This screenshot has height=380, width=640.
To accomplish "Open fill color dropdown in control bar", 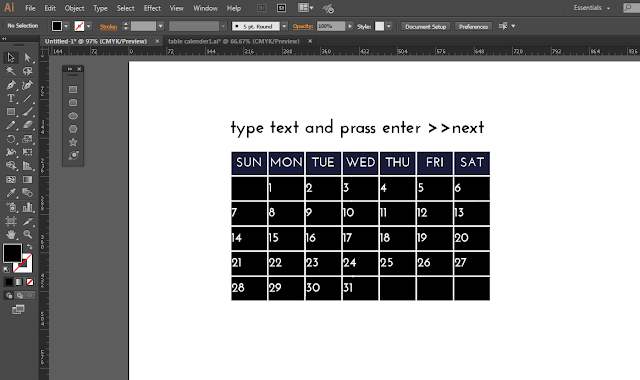I will click(x=66, y=26).
